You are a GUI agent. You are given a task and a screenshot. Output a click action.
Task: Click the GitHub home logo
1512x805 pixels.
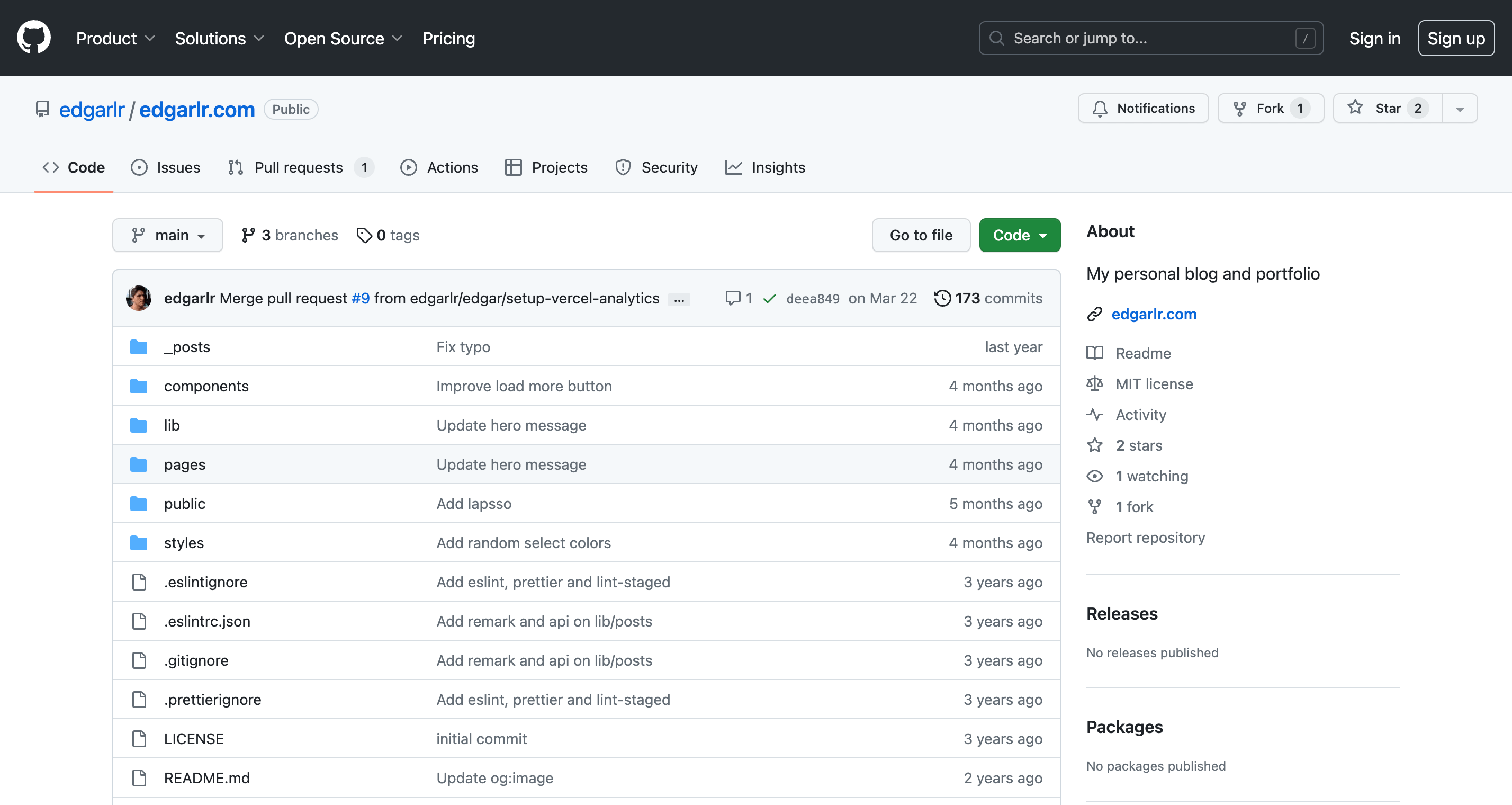pyautogui.click(x=33, y=37)
